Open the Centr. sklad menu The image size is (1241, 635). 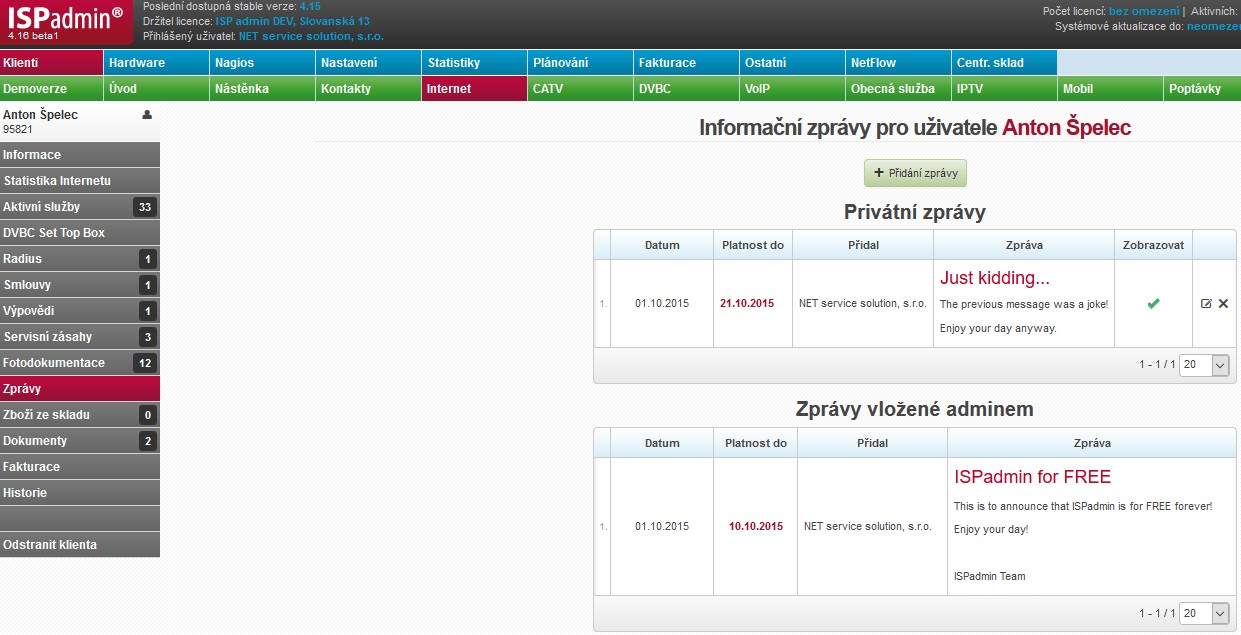tap(1005, 62)
